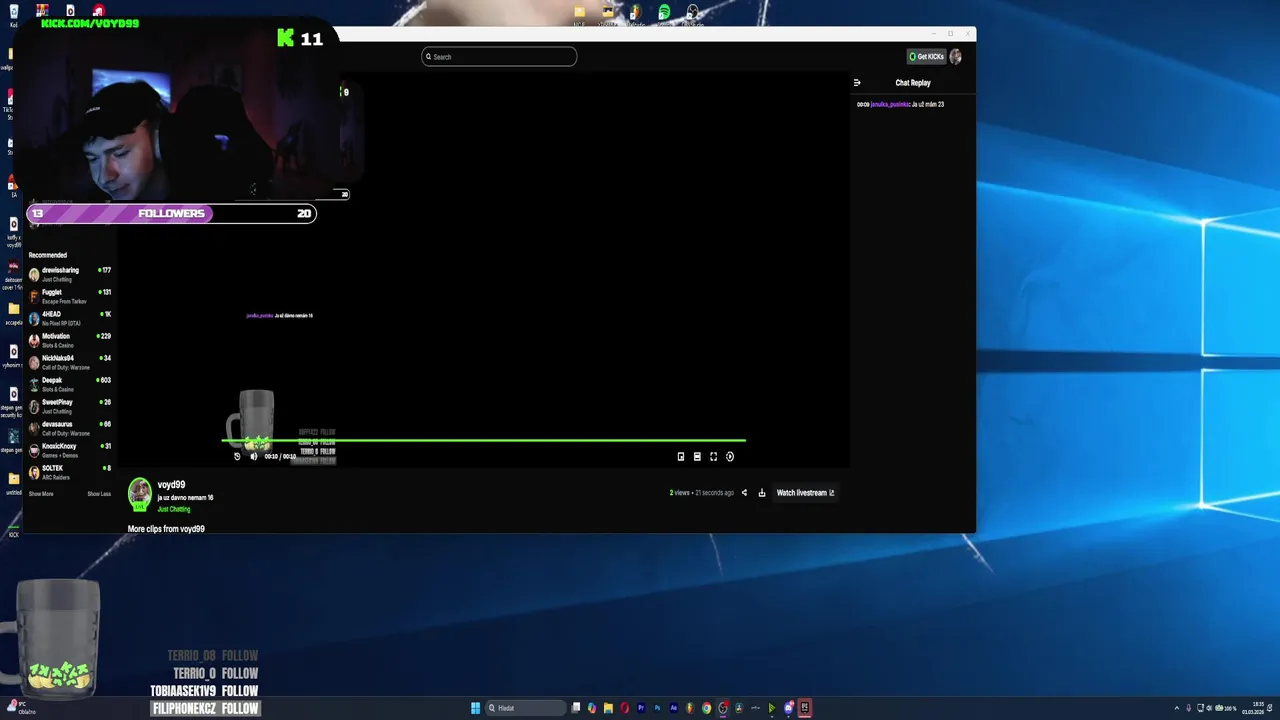Open File Explorer from the taskbar
This screenshot has width=1280, height=720.
pyautogui.click(x=608, y=708)
